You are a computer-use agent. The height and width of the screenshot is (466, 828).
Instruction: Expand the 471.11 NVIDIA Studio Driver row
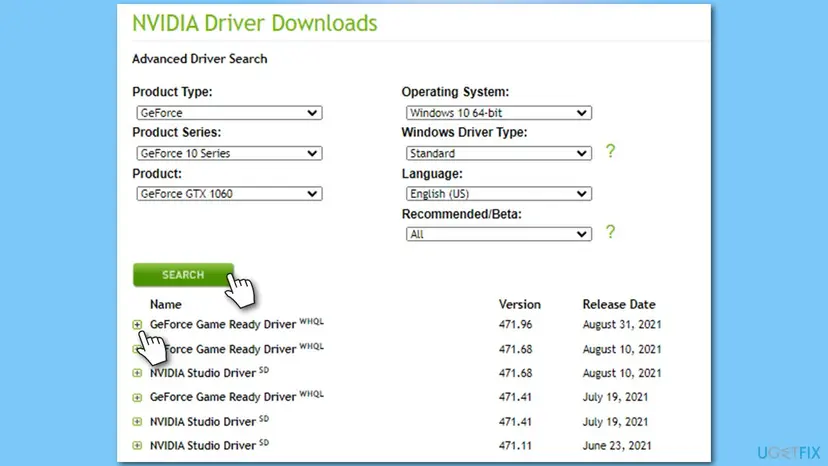[x=137, y=445]
